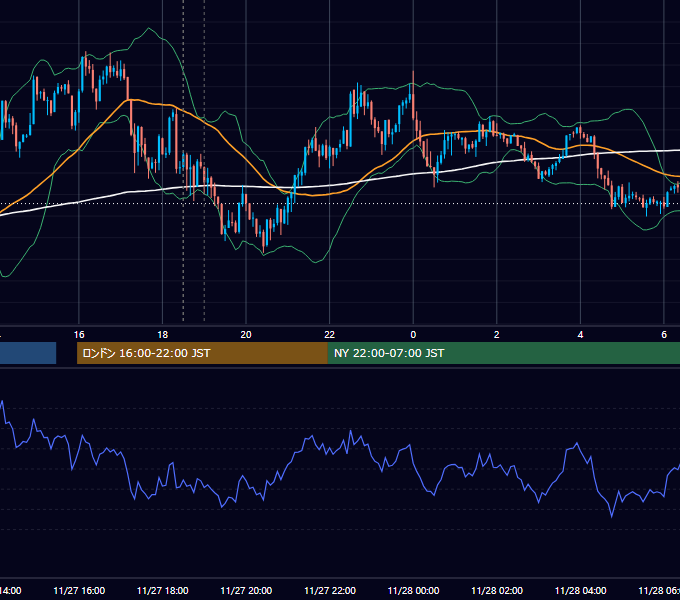Click the 11/27 20:00 date label on the bottom axis
680x600 pixels.
246,590
